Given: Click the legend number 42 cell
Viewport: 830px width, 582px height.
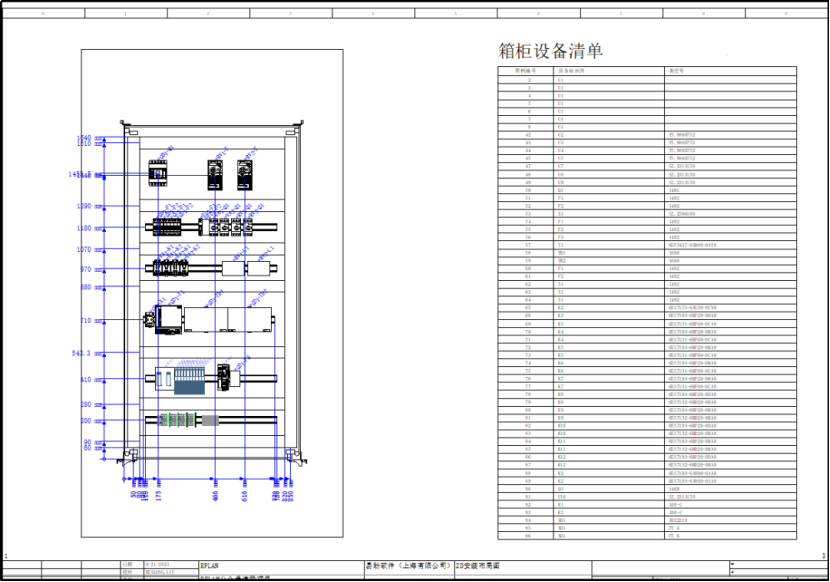Looking at the screenshot, I should coord(526,135).
